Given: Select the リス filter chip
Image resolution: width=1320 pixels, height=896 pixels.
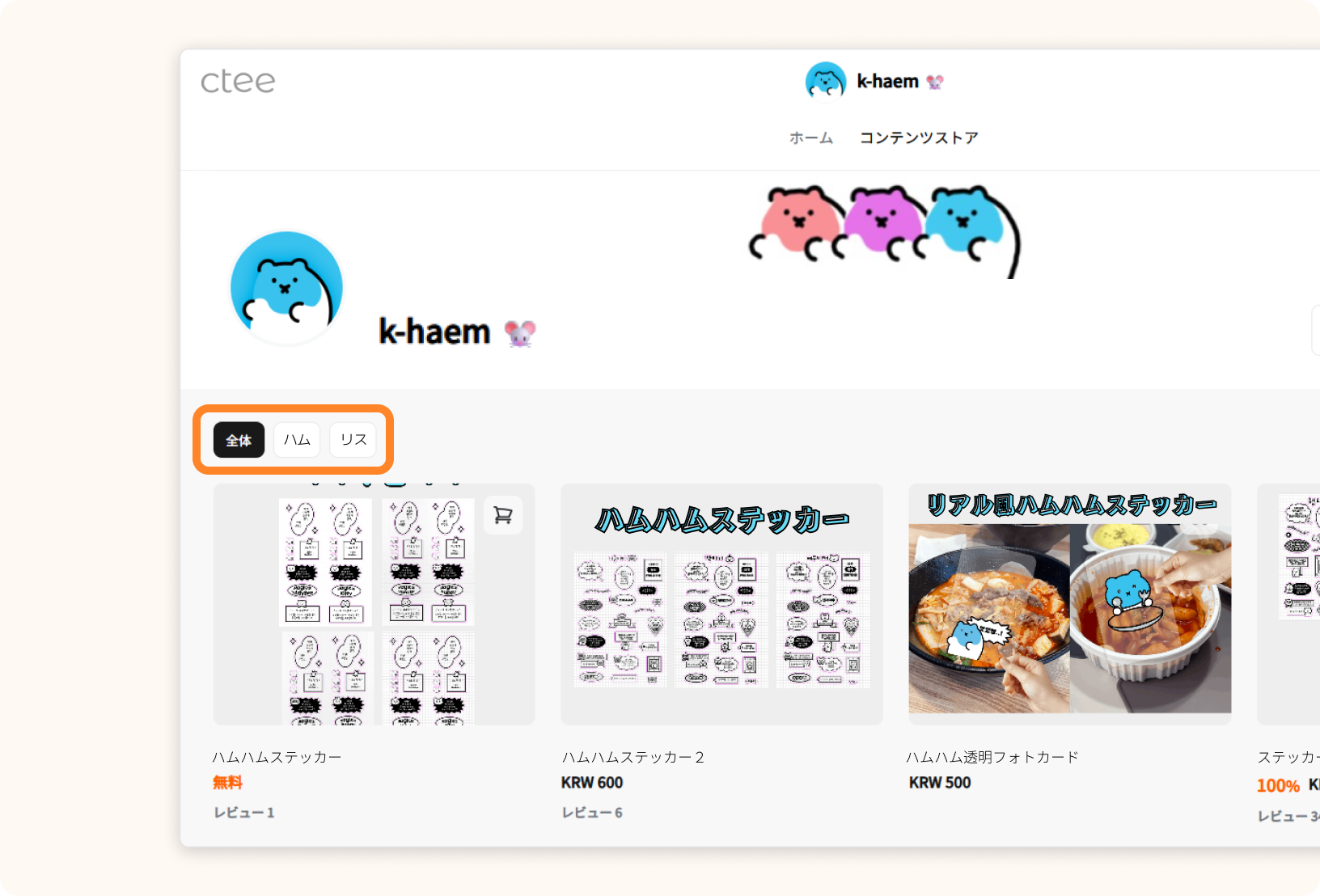Looking at the screenshot, I should point(353,440).
